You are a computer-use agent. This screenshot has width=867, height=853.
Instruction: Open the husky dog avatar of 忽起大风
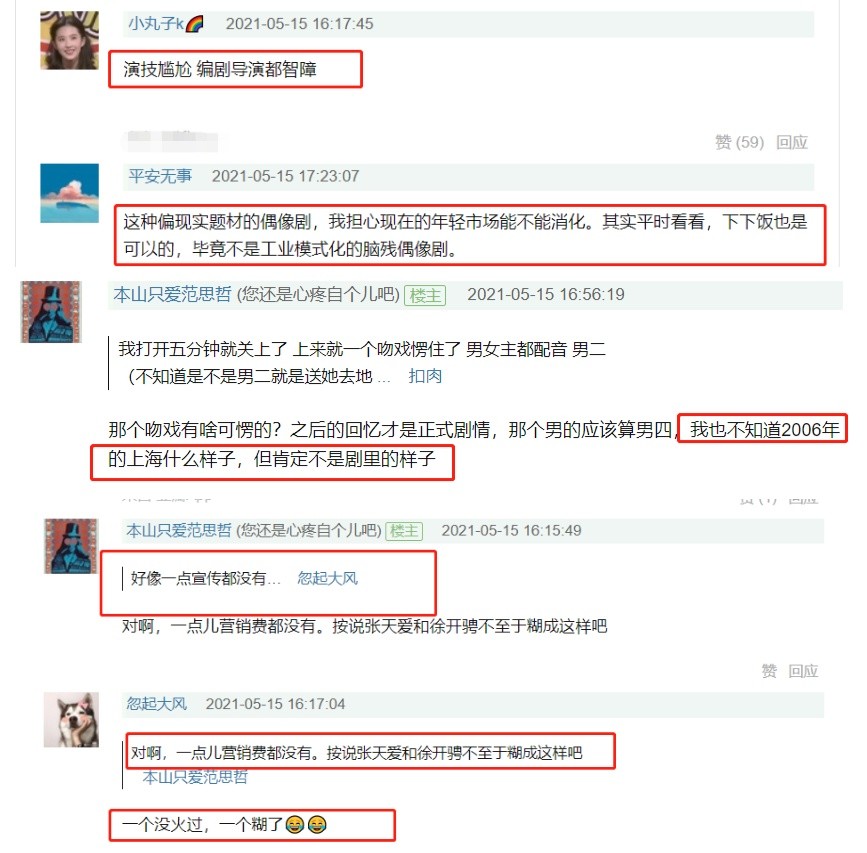click(x=71, y=719)
